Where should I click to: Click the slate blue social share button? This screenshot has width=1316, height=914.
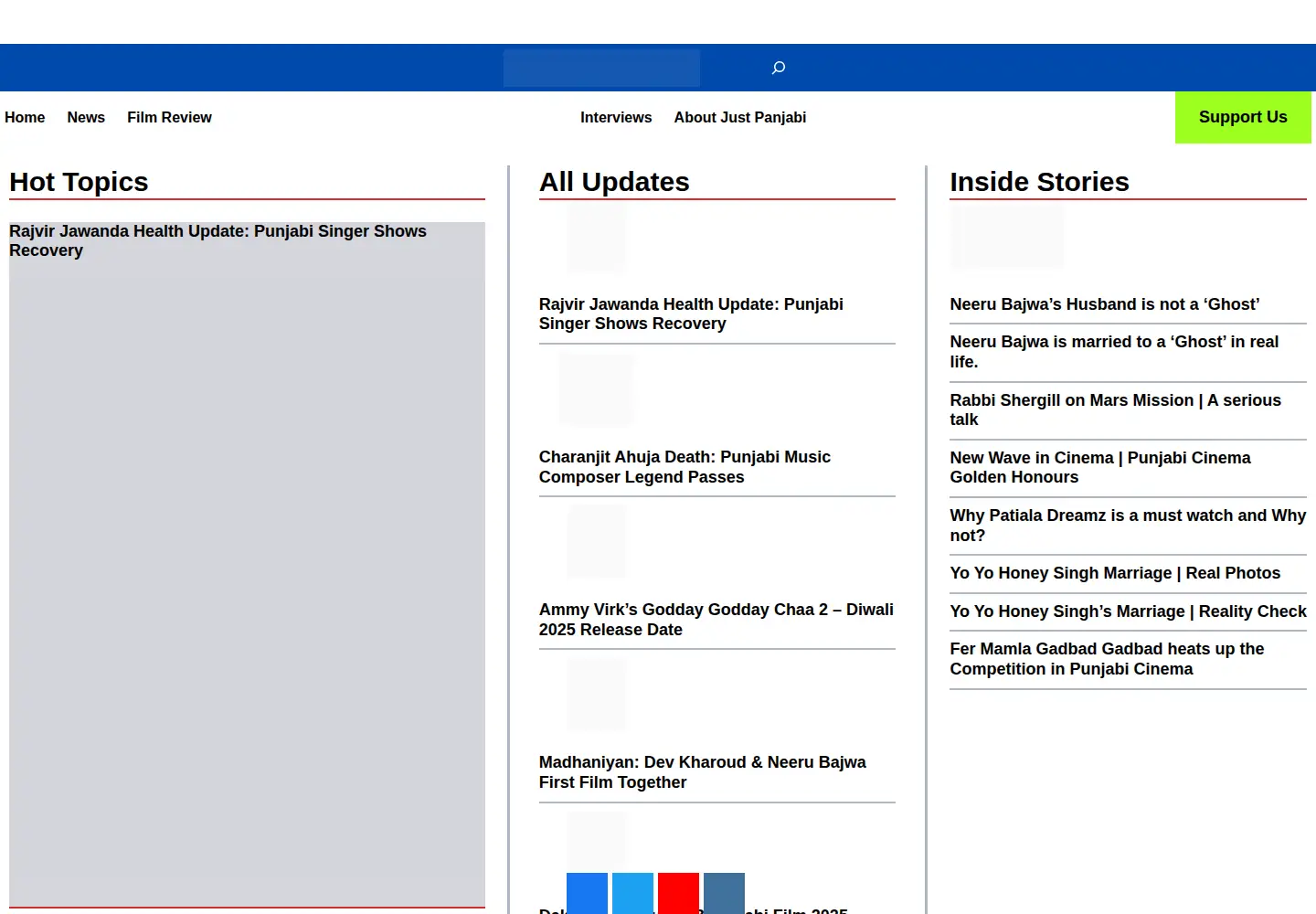(724, 893)
